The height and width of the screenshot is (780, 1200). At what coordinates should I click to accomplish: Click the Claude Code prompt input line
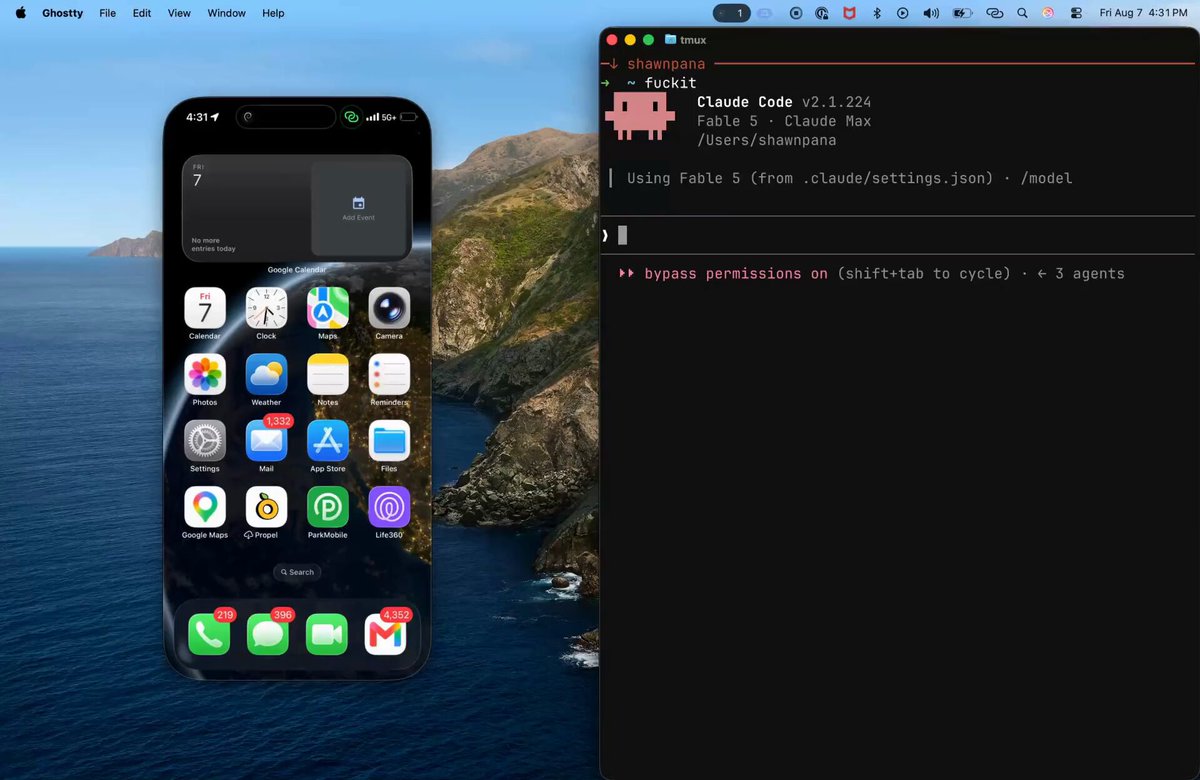click(x=897, y=235)
